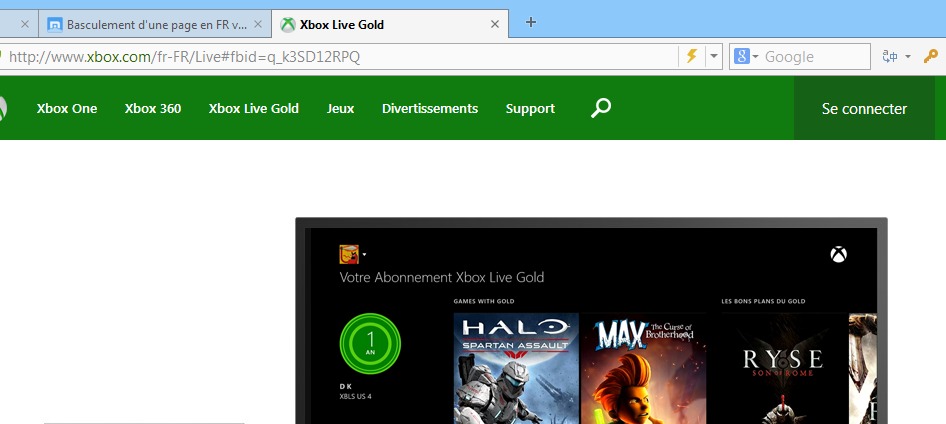Close the leftmost partially visible tab
The width and height of the screenshot is (946, 424).
click(x=25, y=25)
